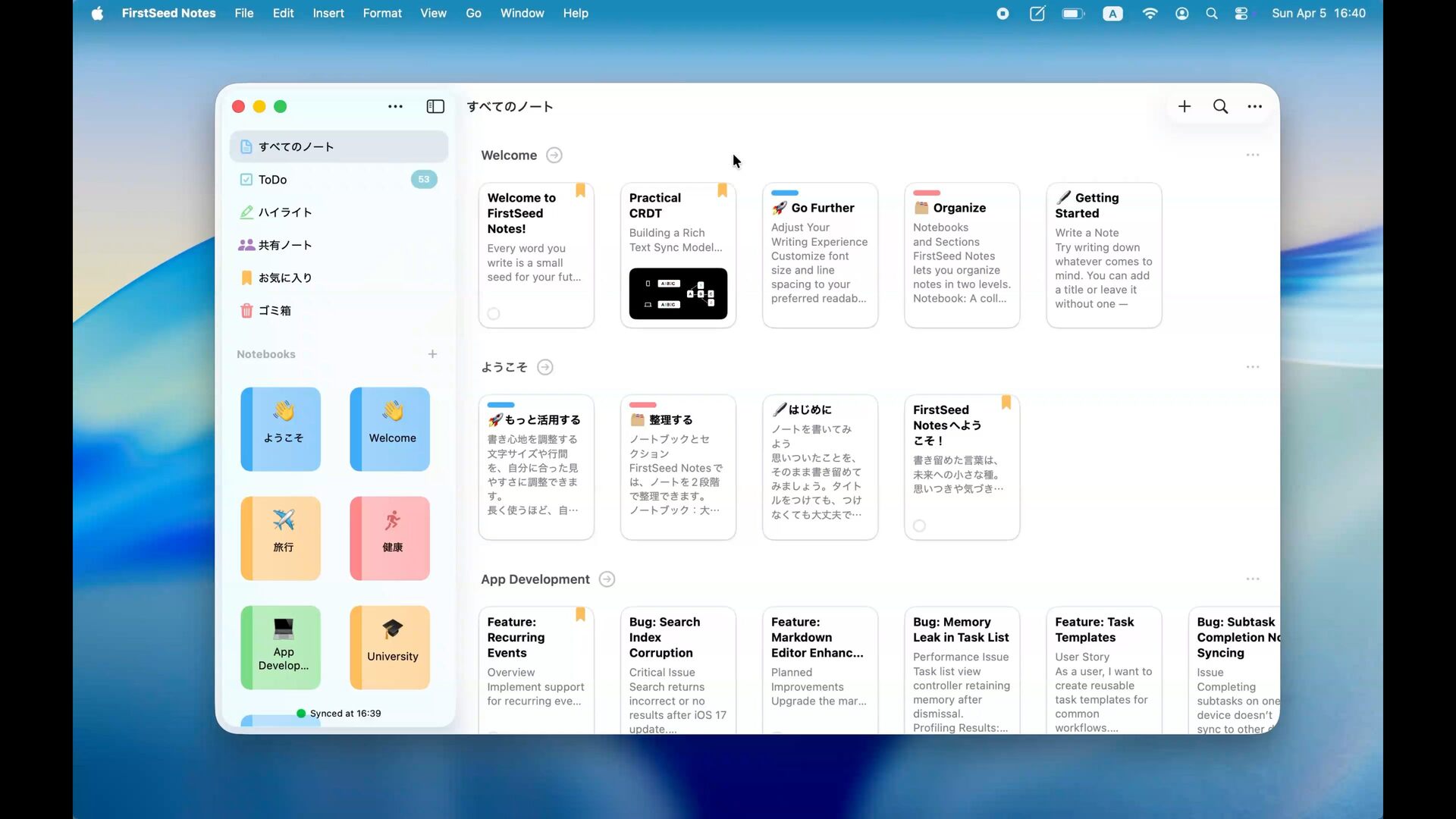Open the Format menu
Viewport: 1456px width, 819px height.
(382, 13)
